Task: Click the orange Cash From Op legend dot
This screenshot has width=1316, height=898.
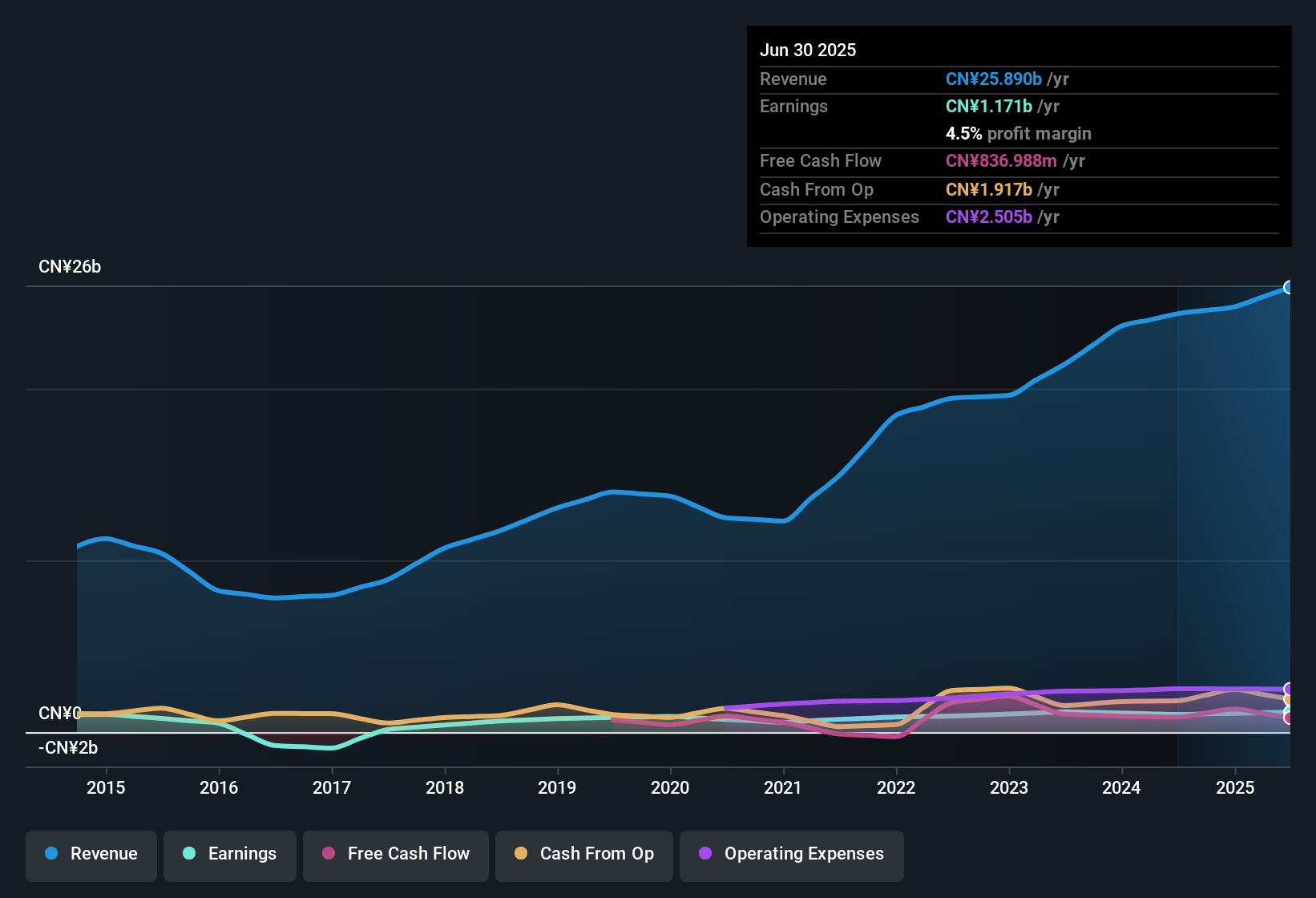Action: (x=521, y=854)
